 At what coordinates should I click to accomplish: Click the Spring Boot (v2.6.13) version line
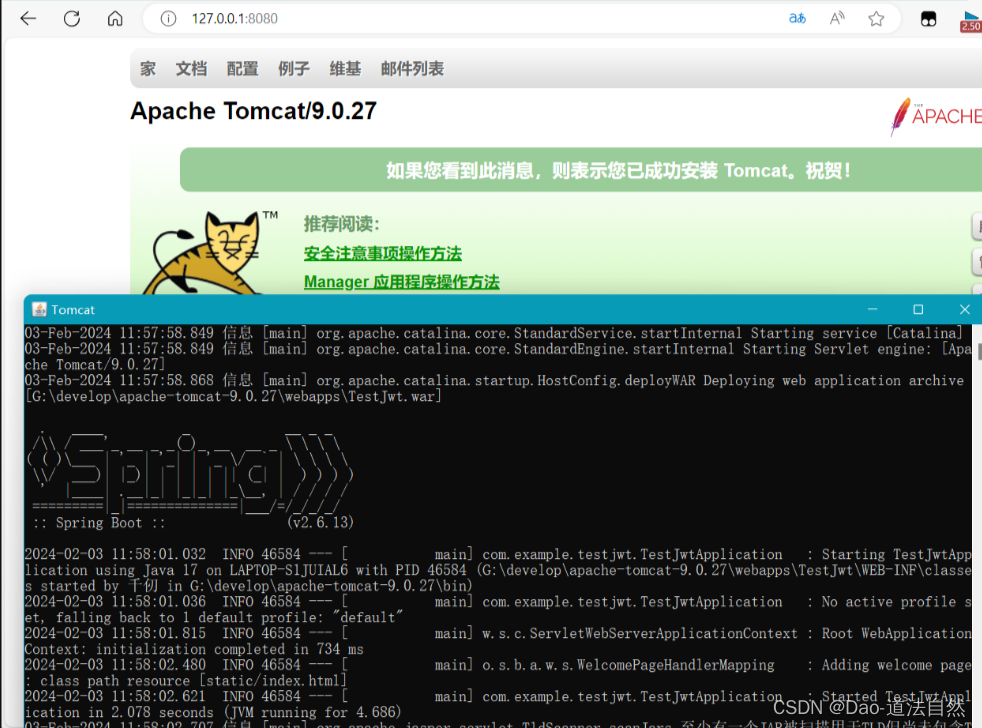[194, 523]
